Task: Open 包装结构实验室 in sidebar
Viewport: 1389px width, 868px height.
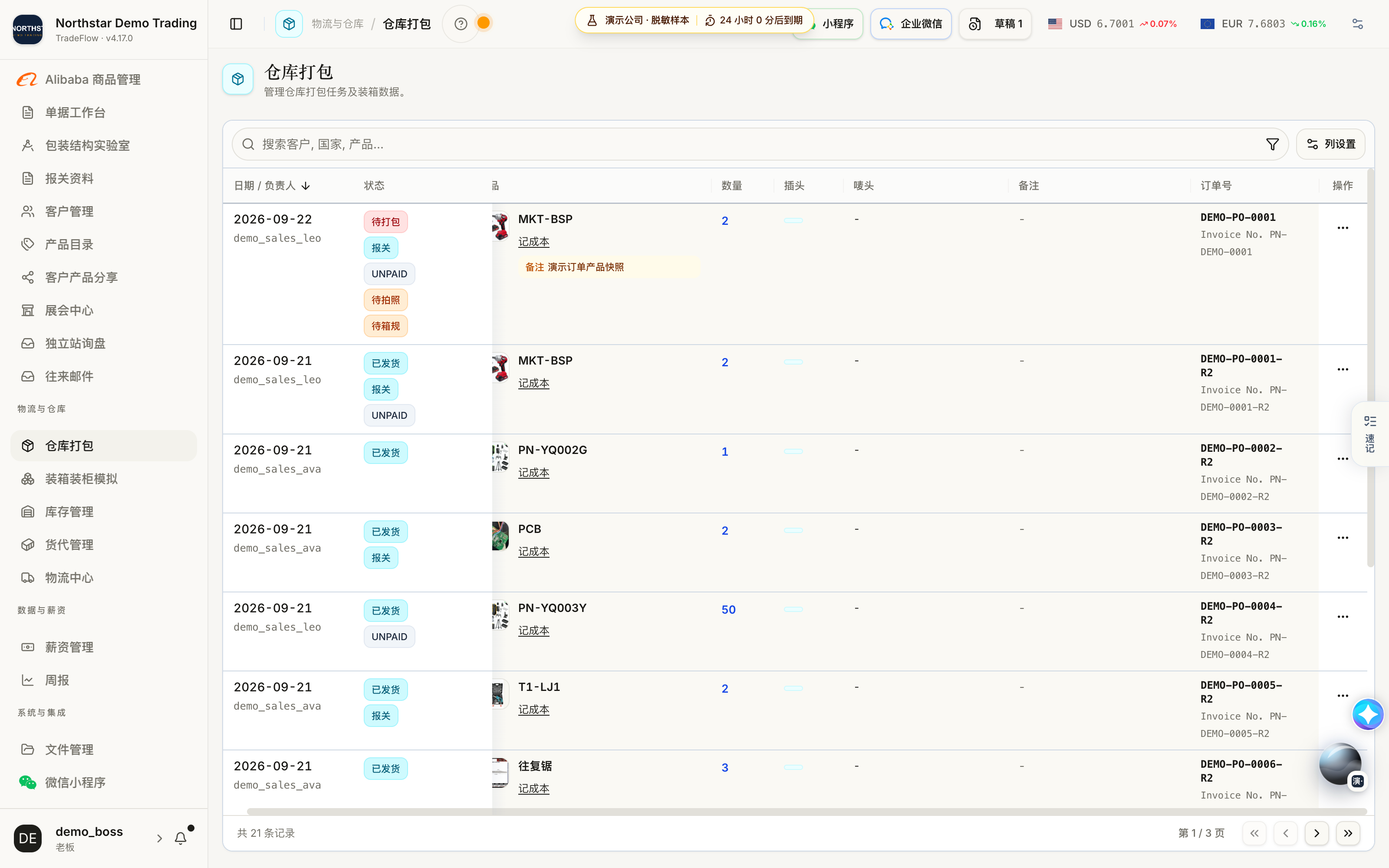Action: (103, 145)
